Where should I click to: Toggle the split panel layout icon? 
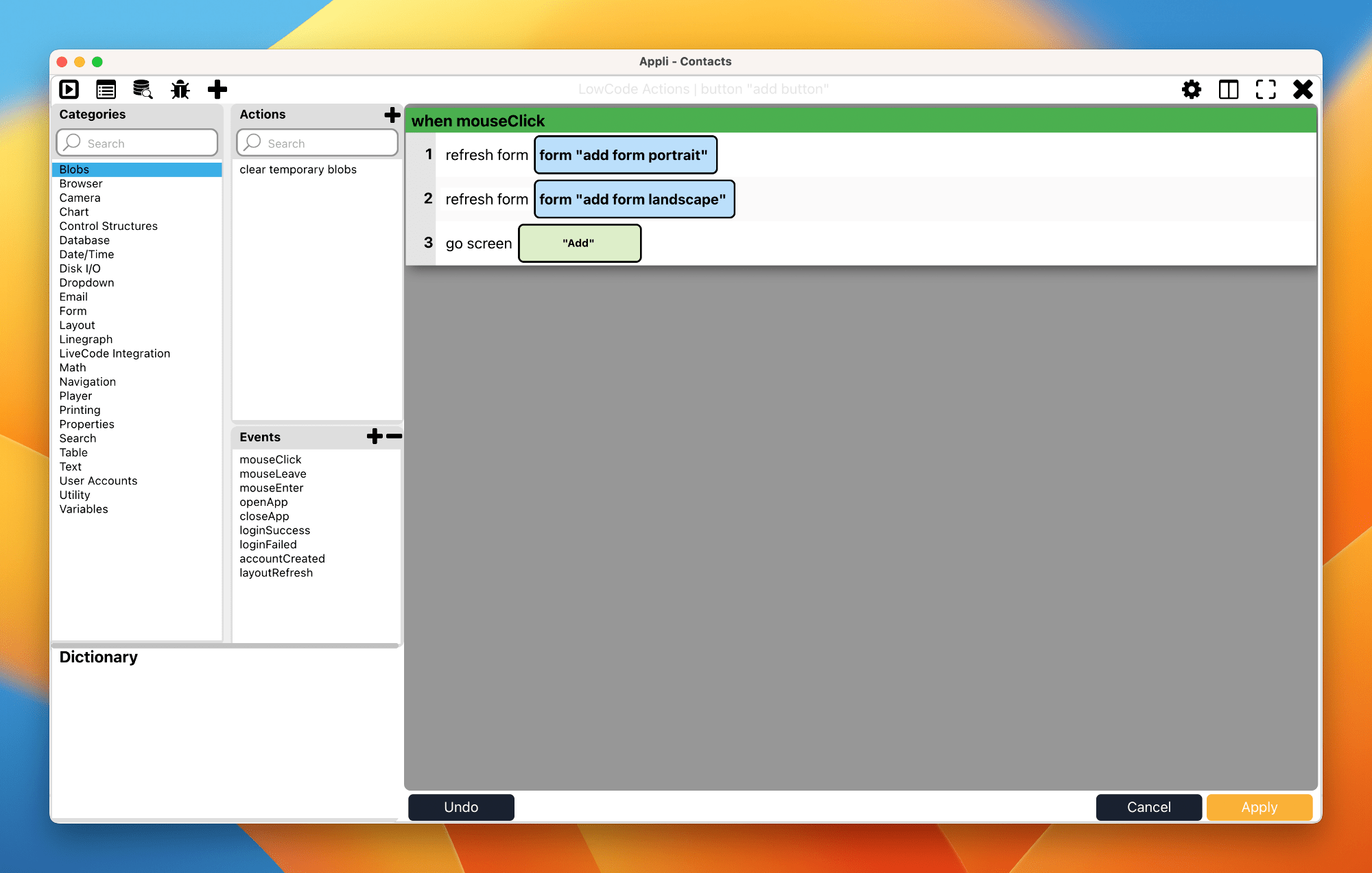(1229, 89)
